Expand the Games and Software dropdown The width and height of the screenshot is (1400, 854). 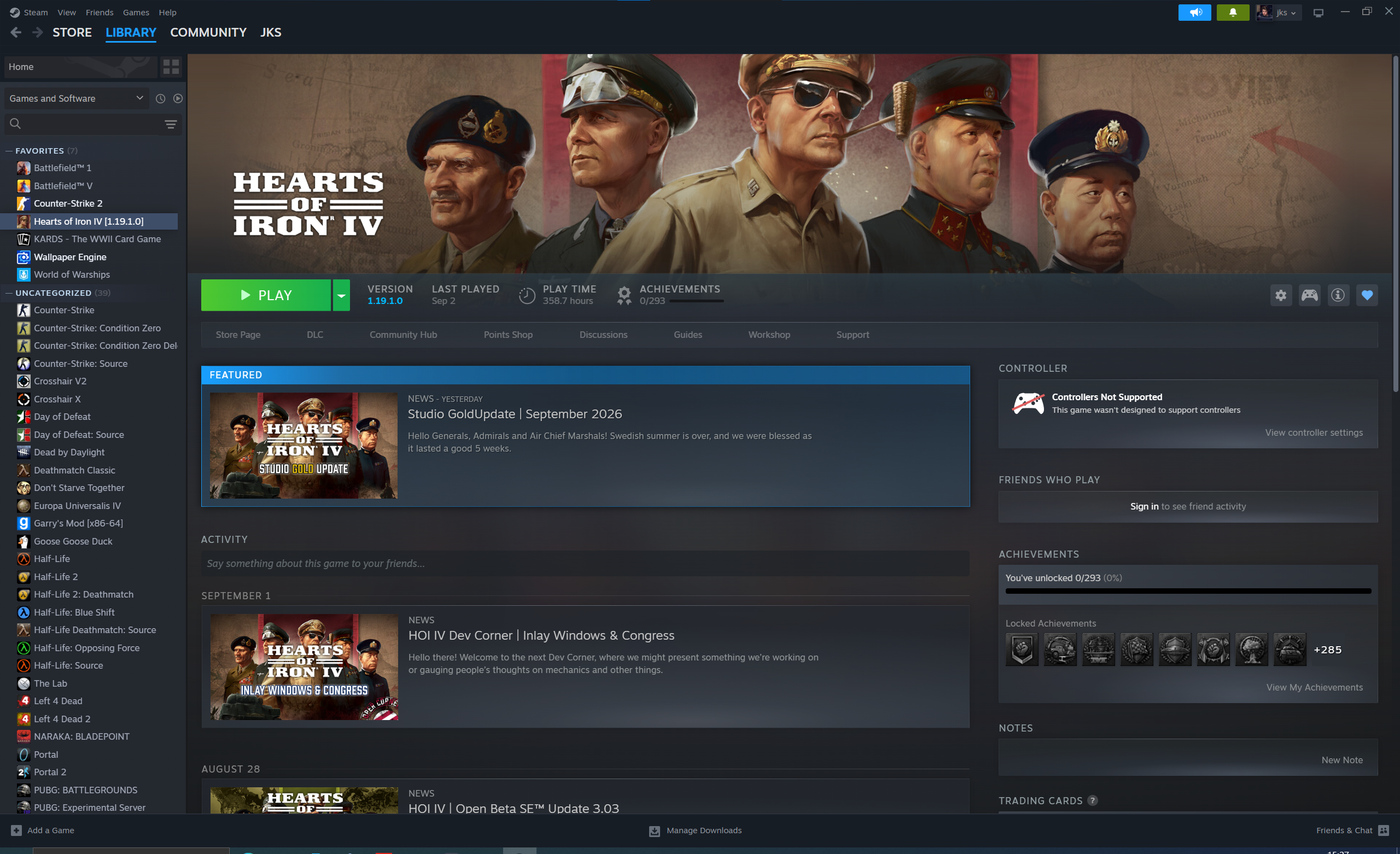(x=76, y=99)
